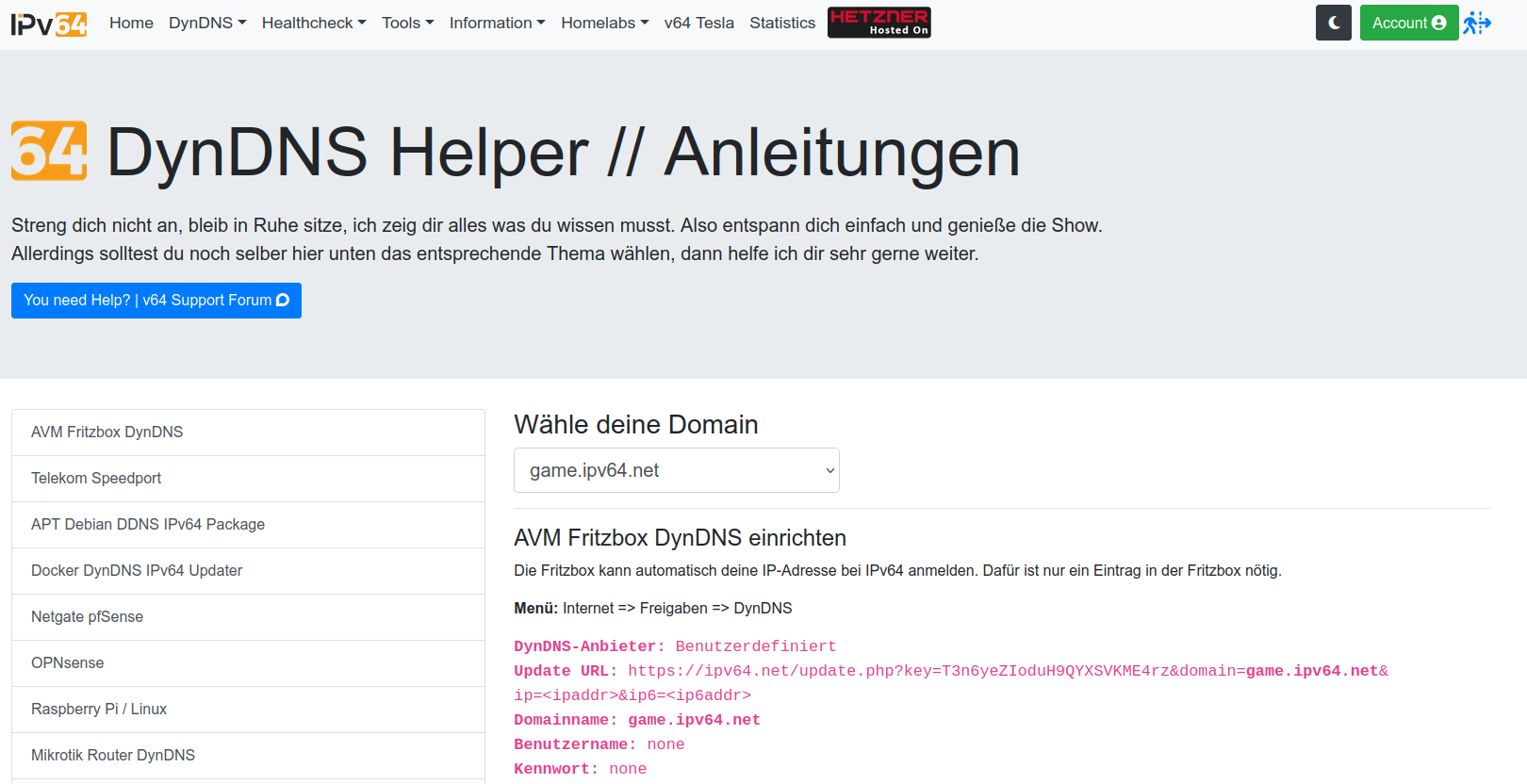
Task: Click the Update URL code line
Action: point(951,683)
